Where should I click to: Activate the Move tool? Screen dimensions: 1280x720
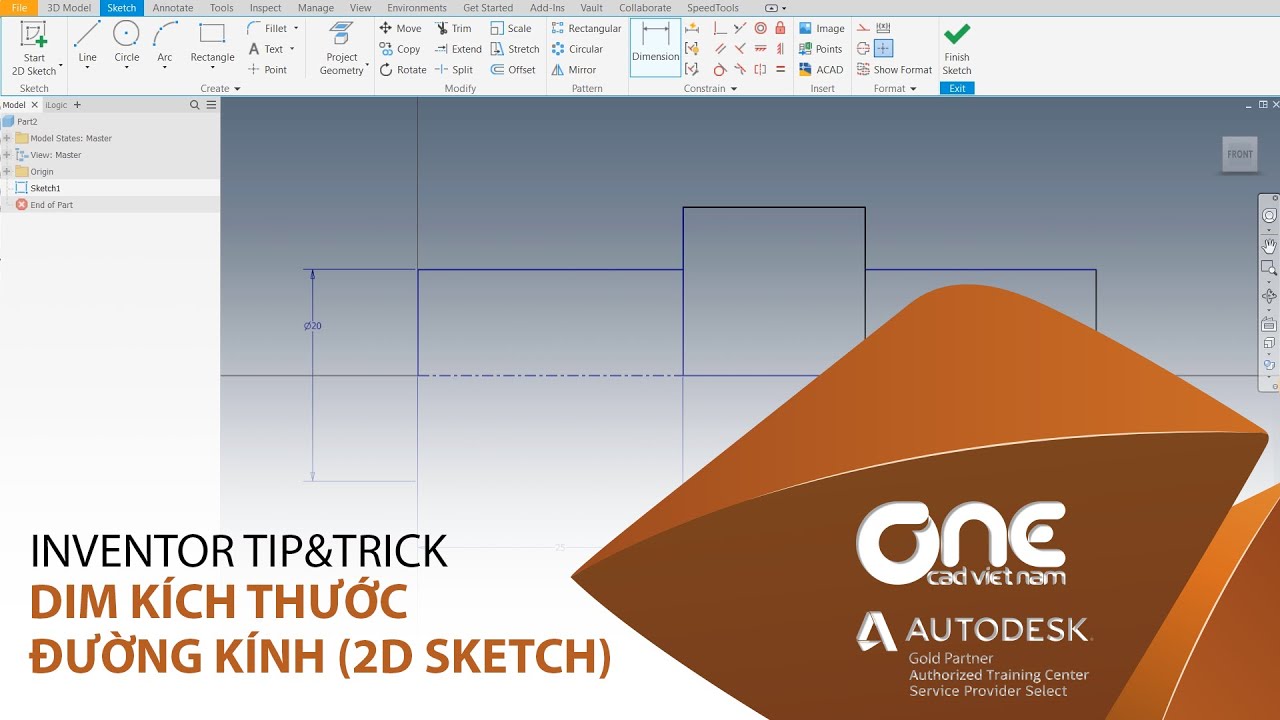click(400, 28)
